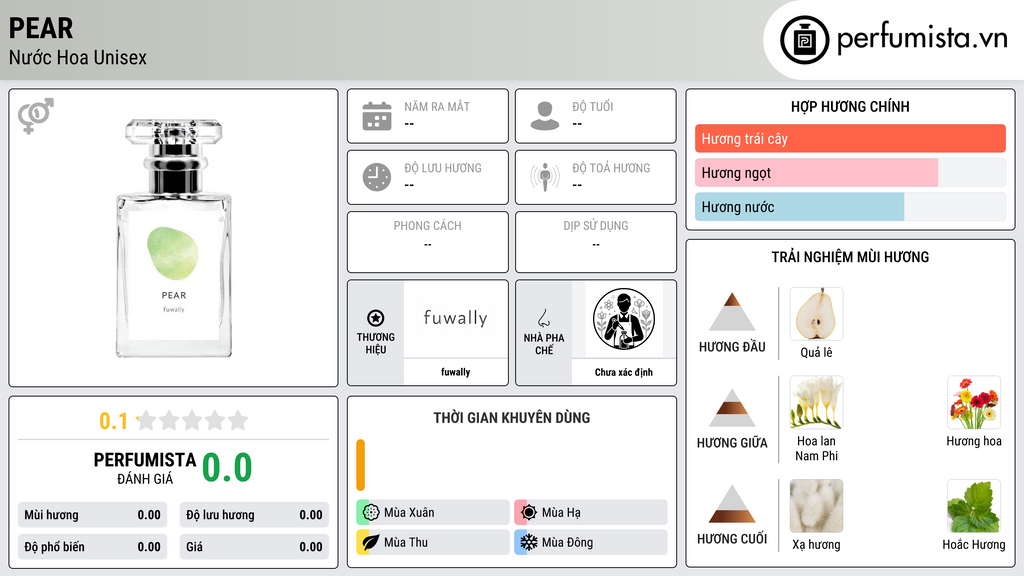Click the THỜI GIAN KHUYÊN DÙNG heading
Screen dimensions: 1024x576
512,418
